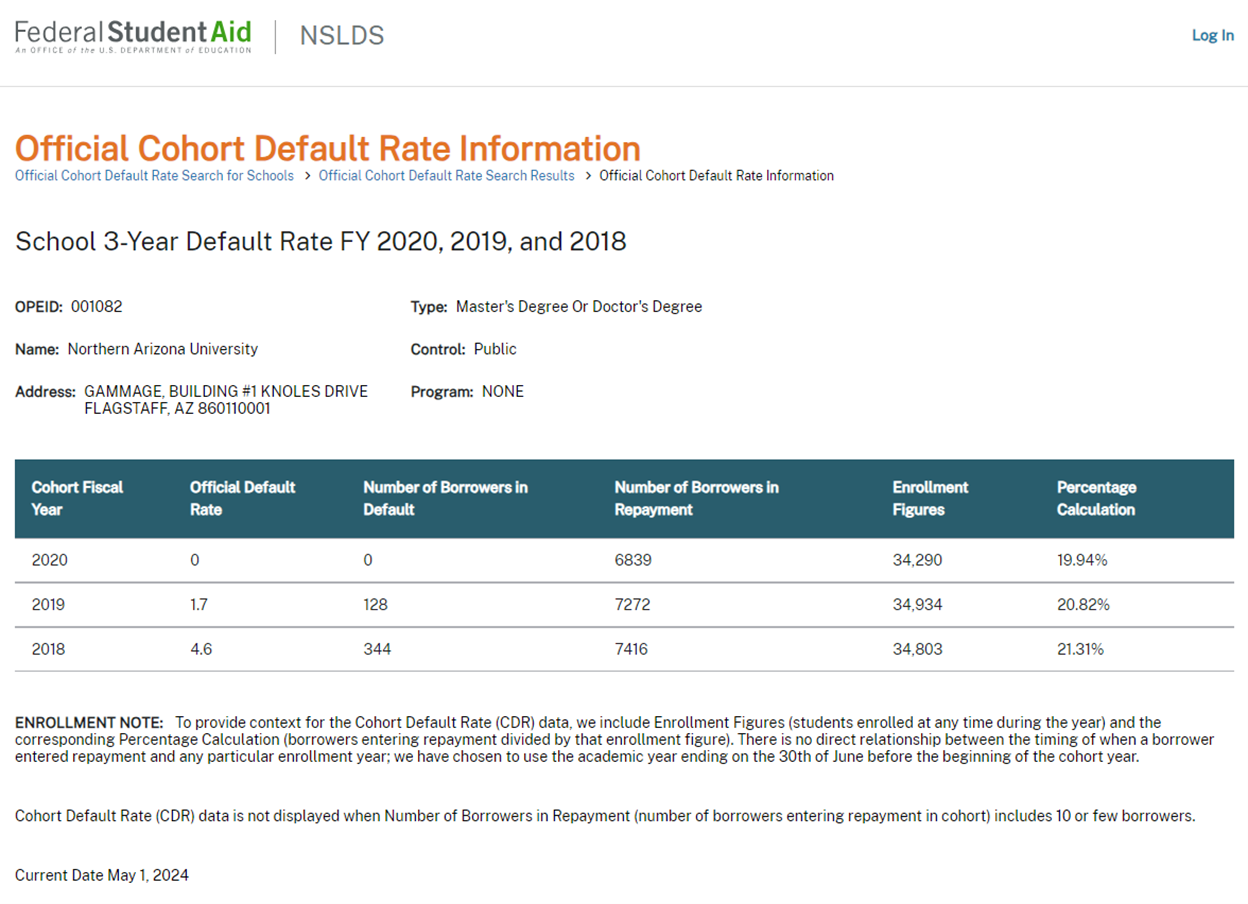Viewport: 1248px width, 904px height.
Task: Click the NSLDS site title
Action: pyautogui.click(x=342, y=36)
